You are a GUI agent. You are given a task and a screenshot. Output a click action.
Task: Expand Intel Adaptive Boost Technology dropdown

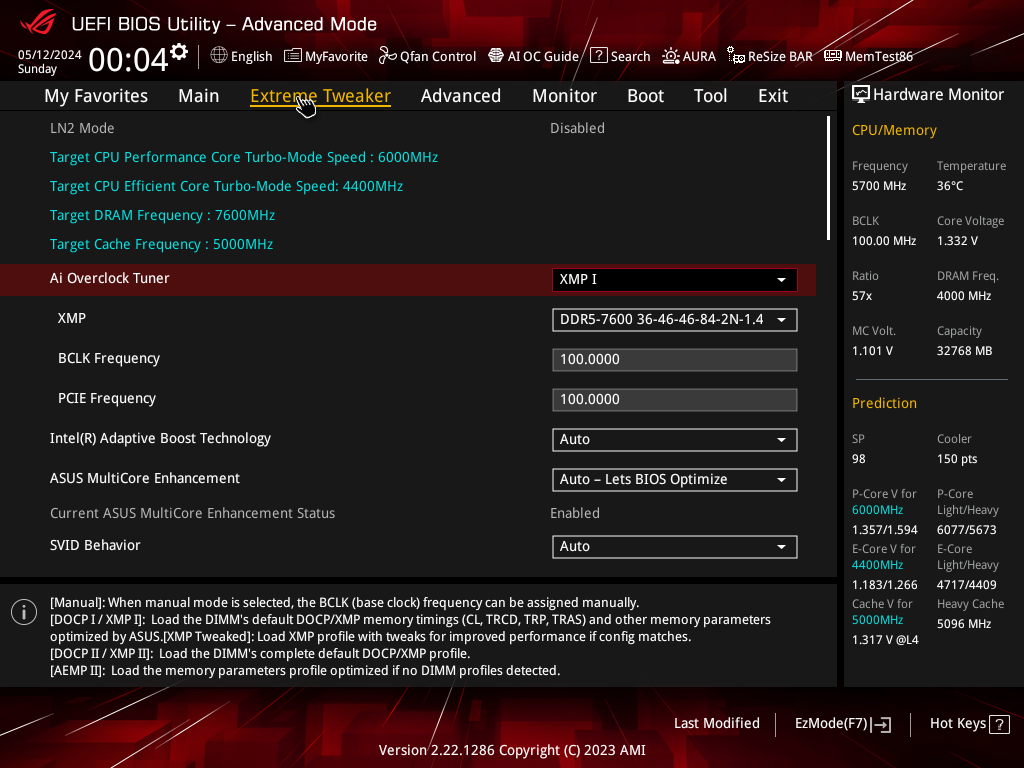[675, 440]
